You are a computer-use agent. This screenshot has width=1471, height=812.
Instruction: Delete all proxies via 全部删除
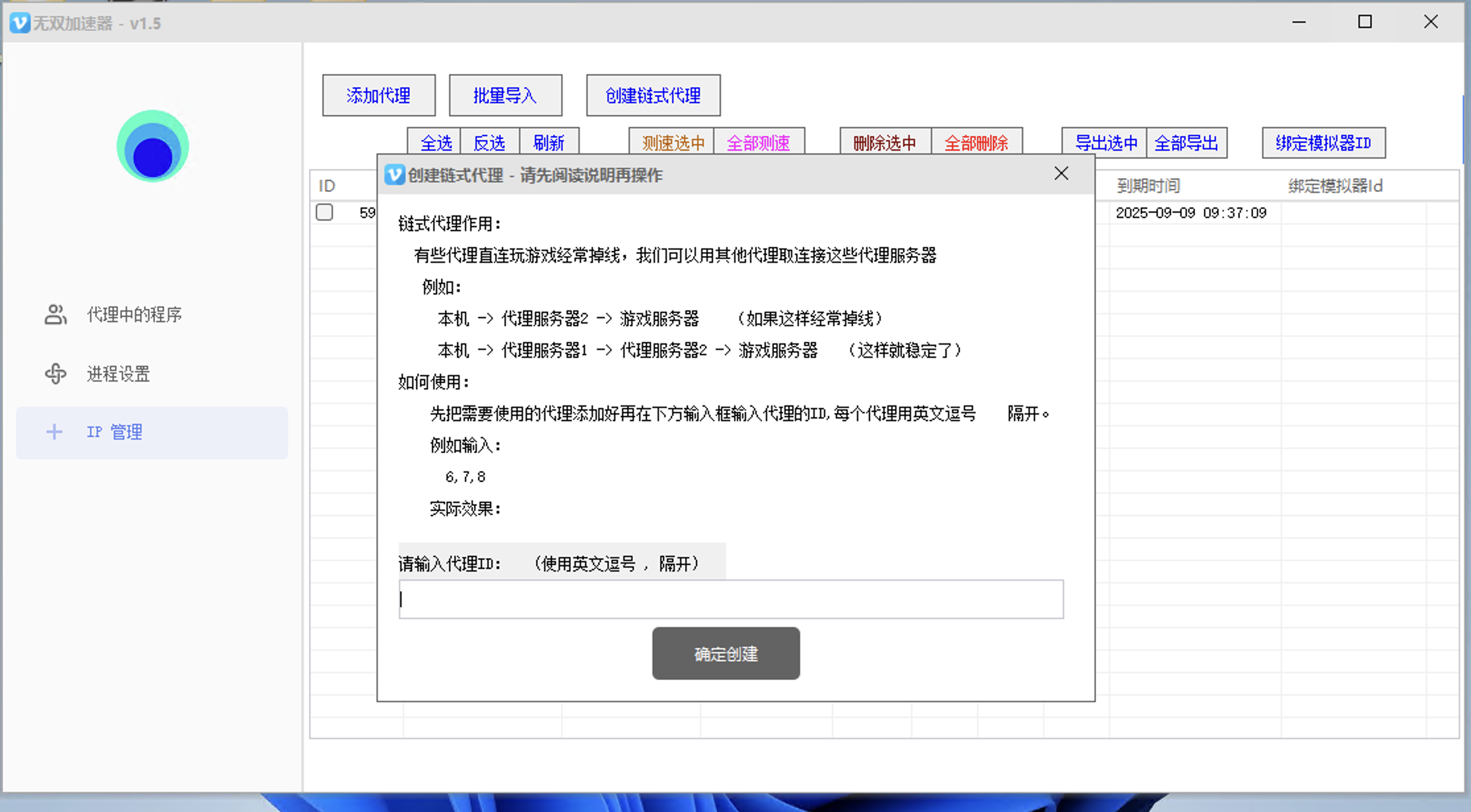[x=977, y=143]
